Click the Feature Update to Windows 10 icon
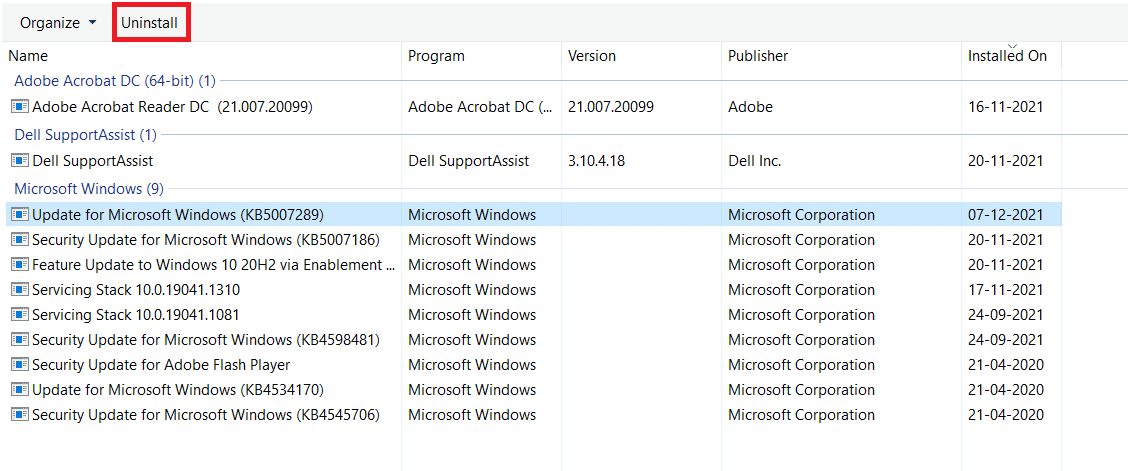 click(19, 265)
